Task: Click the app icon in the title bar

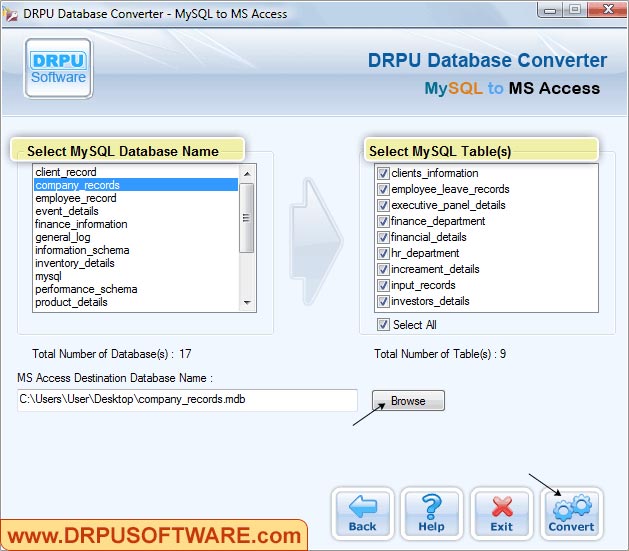Action: pos(10,14)
